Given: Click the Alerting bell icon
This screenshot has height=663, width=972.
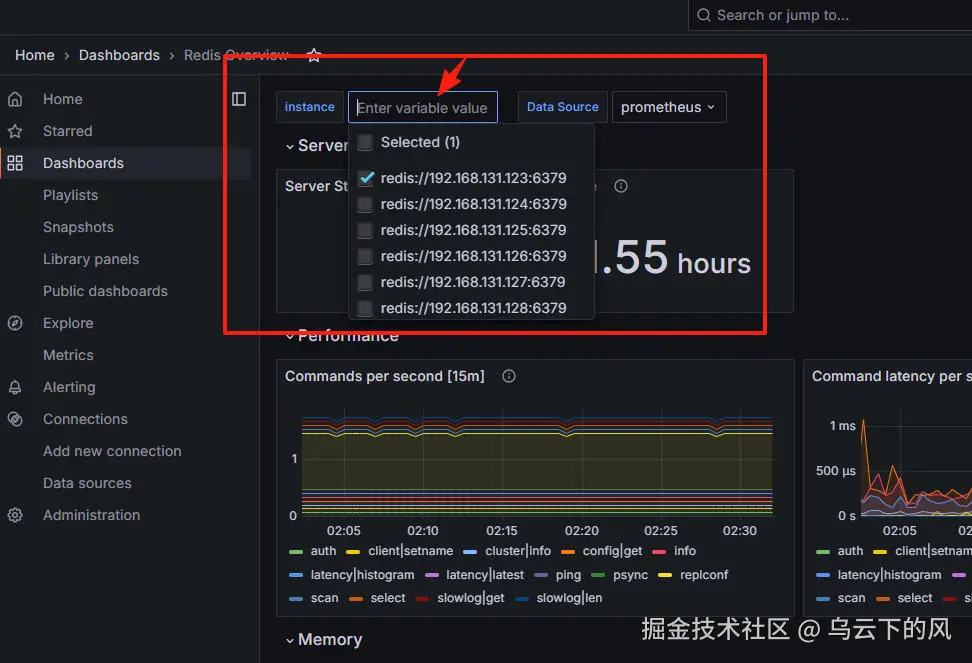Looking at the screenshot, I should point(15,387).
